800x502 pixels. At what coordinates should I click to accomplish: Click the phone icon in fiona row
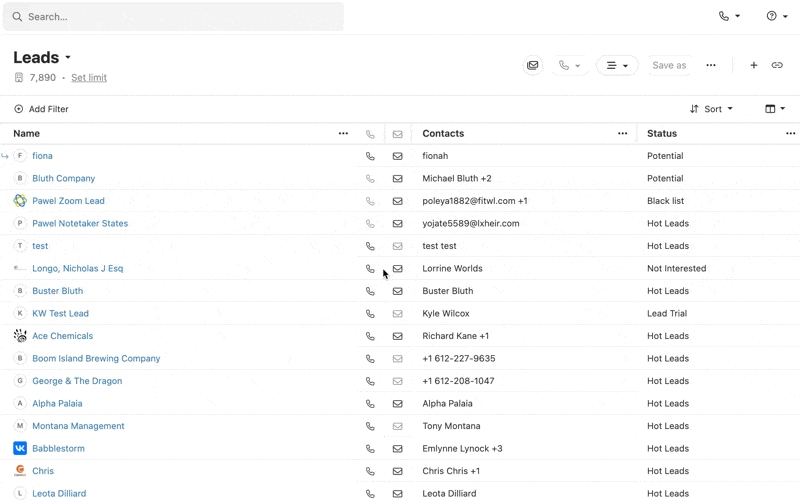tap(370, 156)
